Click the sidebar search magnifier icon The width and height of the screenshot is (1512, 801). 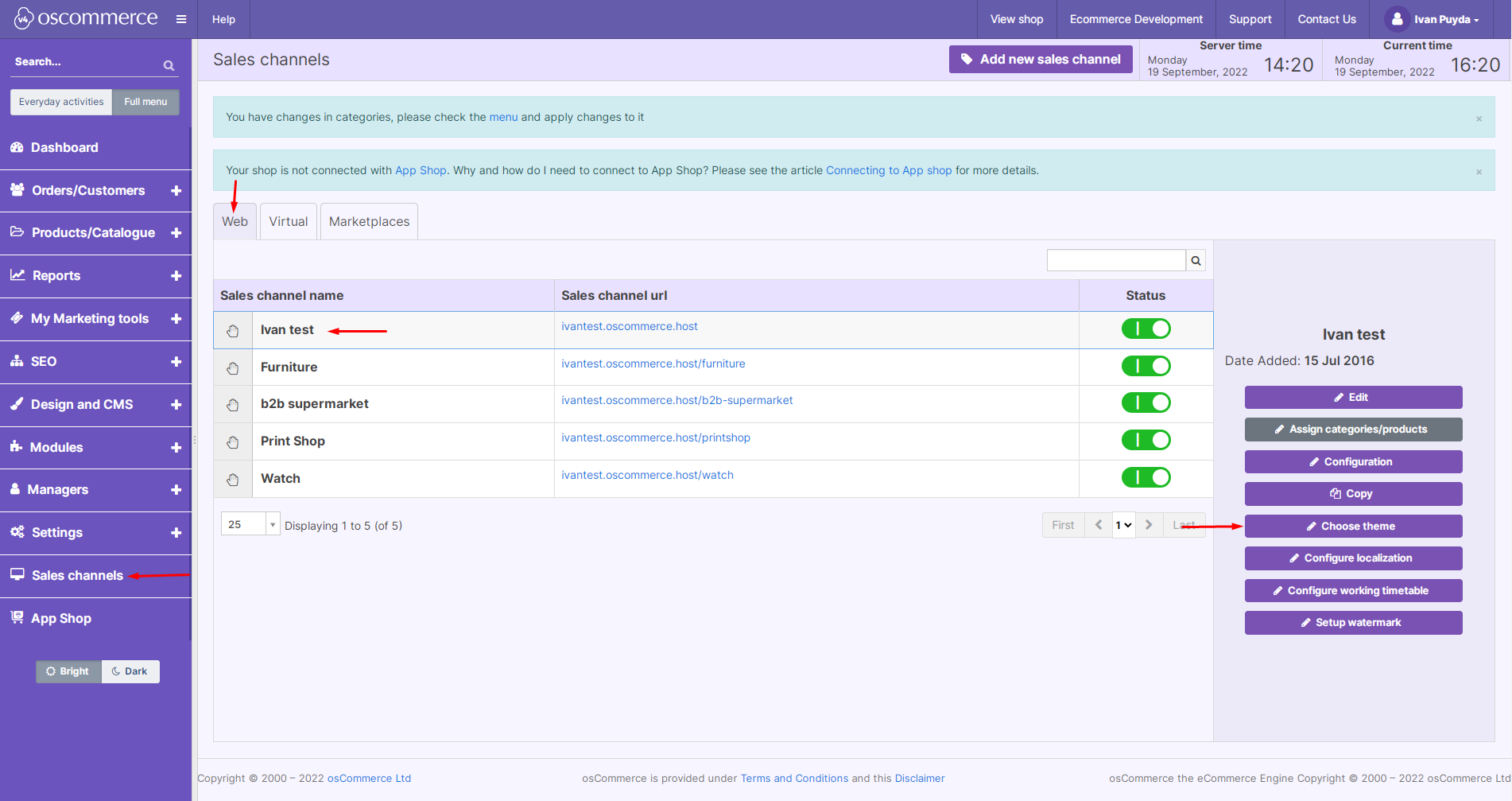click(169, 65)
